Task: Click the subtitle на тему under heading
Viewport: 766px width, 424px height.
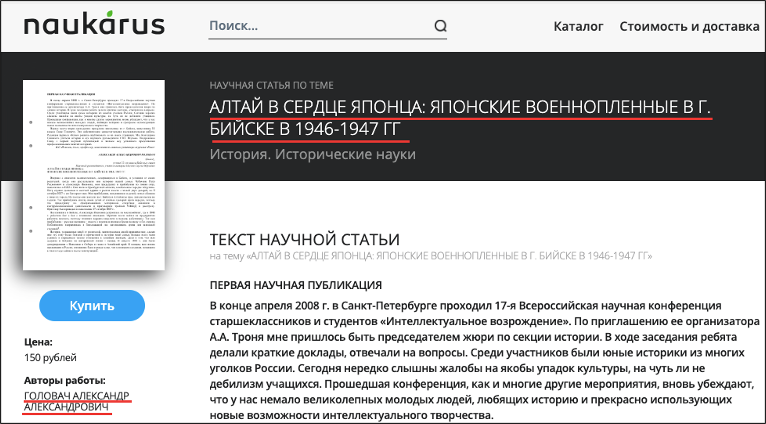Action: [x=431, y=256]
